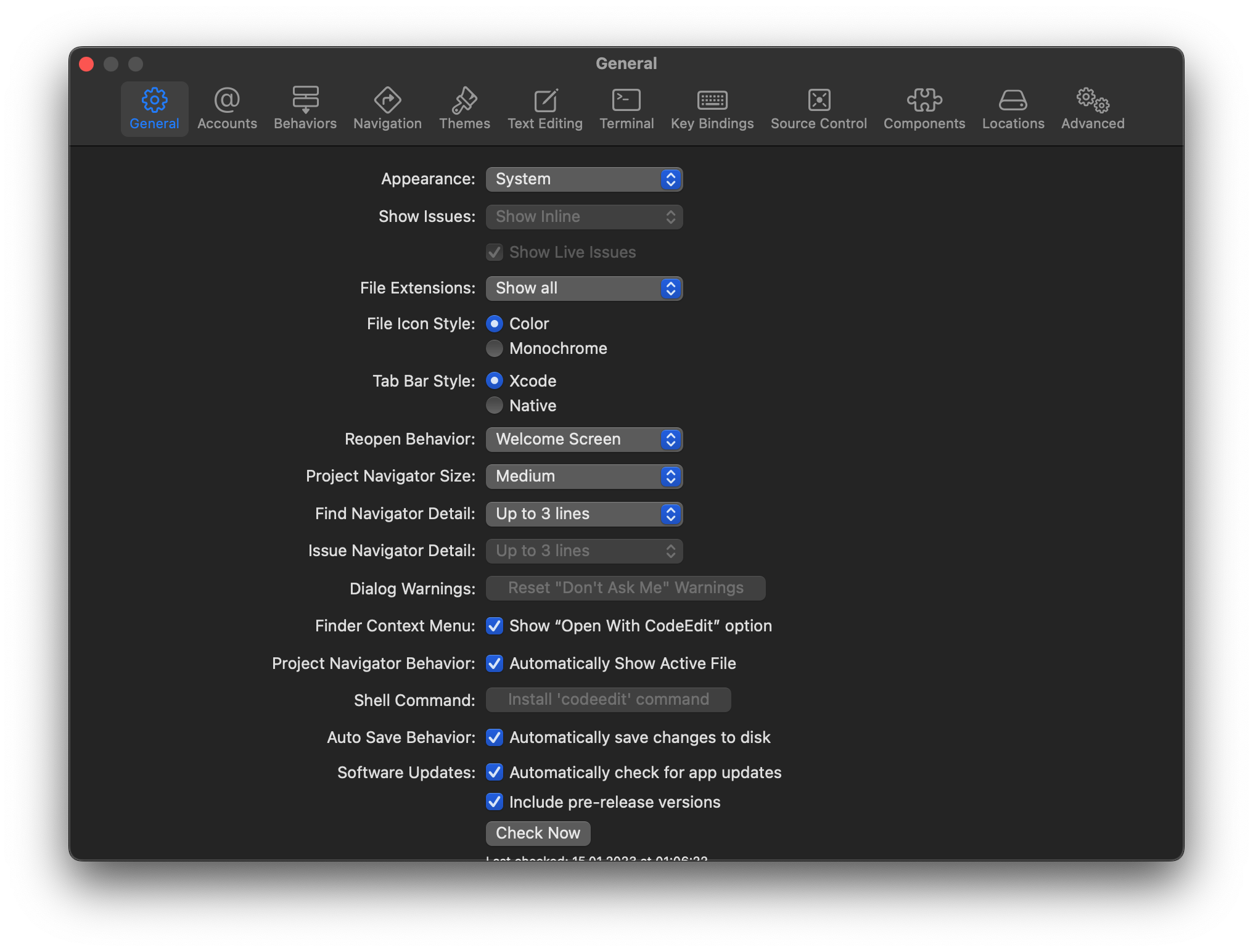Open the Accounts preferences icon
1253x952 pixels.
point(227,100)
